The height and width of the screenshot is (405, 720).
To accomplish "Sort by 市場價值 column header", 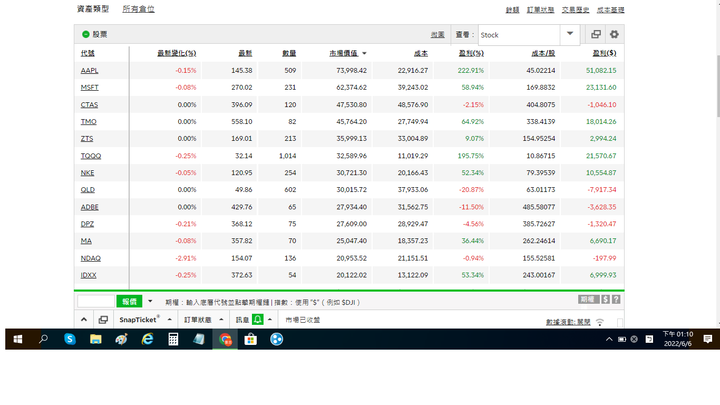I will coord(343,53).
